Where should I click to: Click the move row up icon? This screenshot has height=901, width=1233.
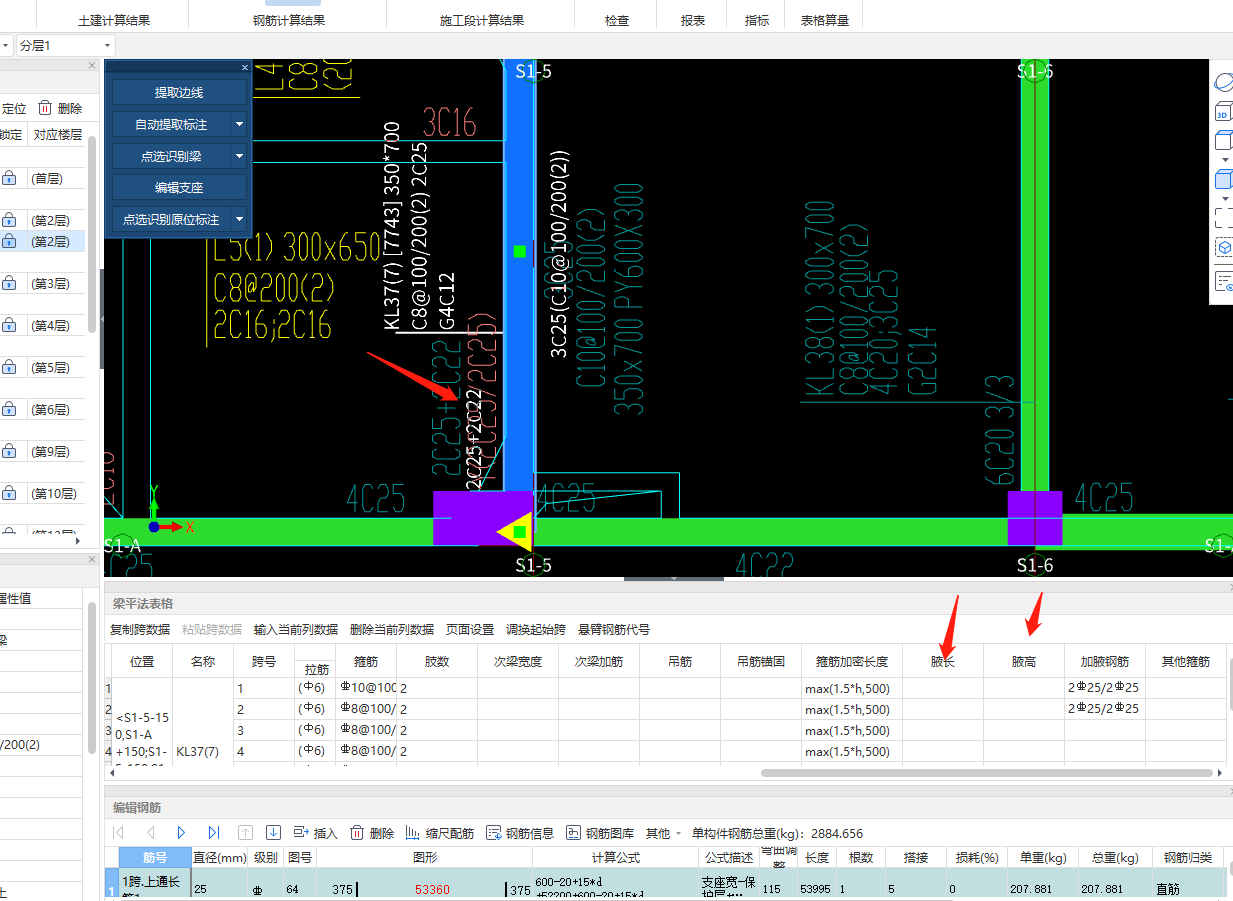pos(245,832)
